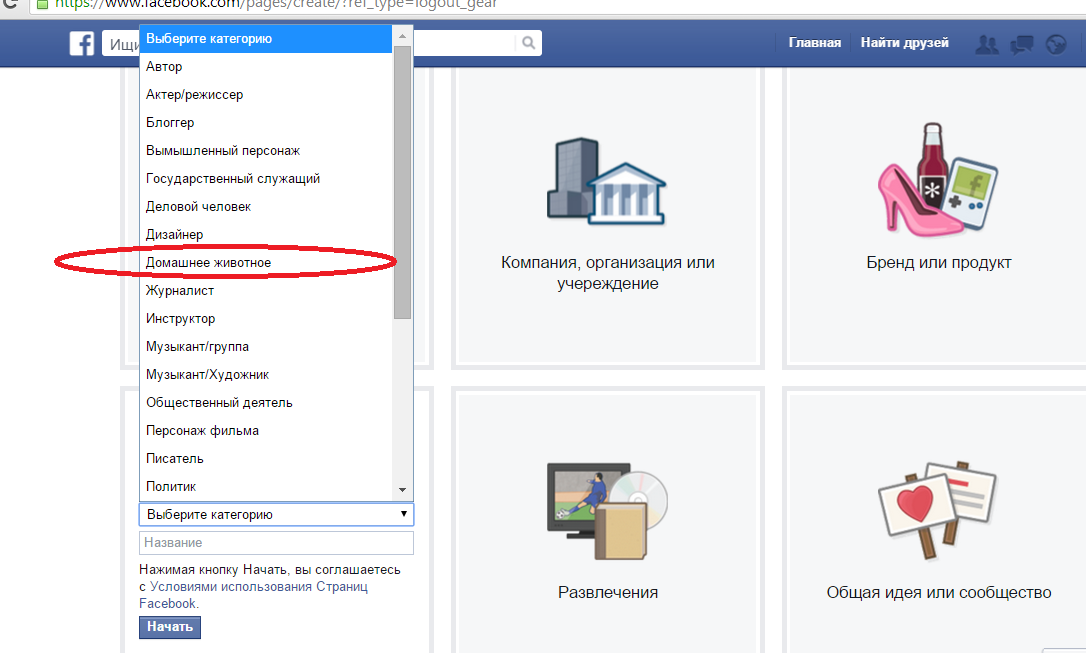1086x654 pixels.
Task: Select "Политик" from the category list
Action: click(x=171, y=487)
